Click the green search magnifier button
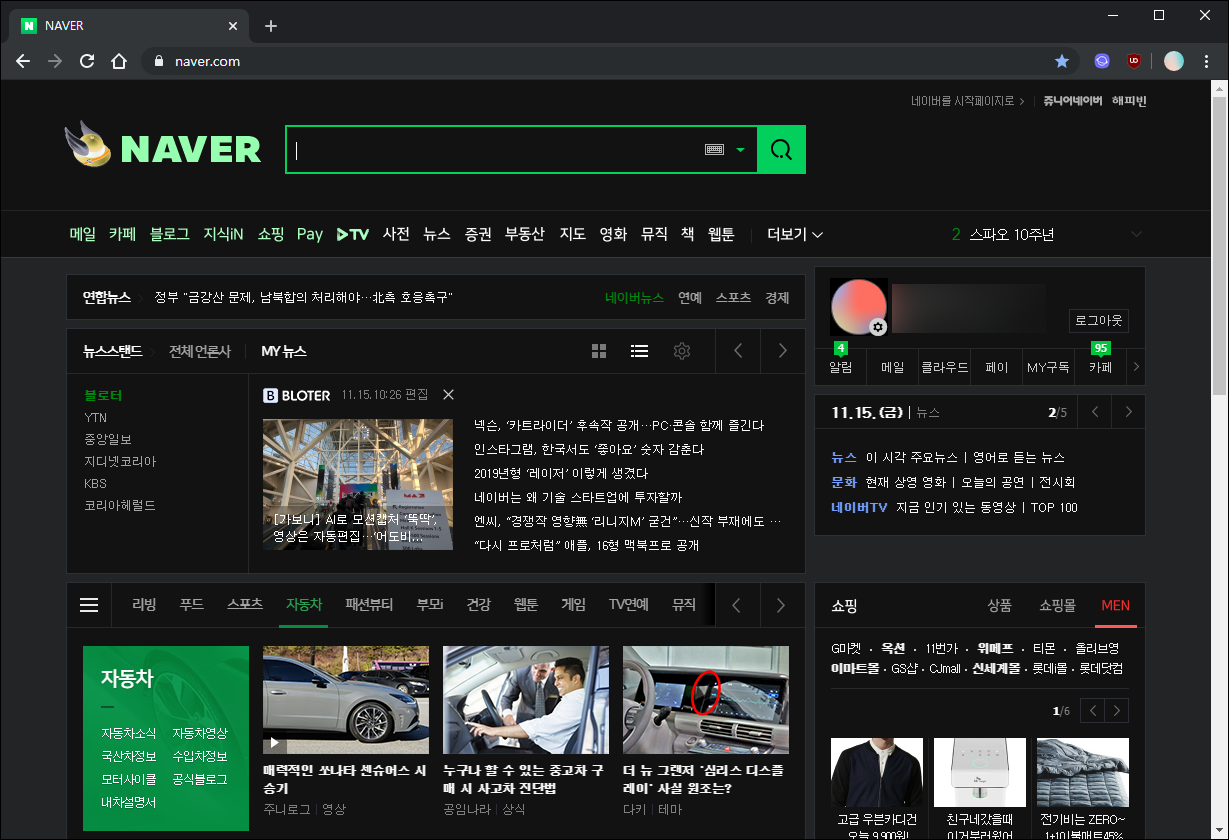Image resolution: width=1229 pixels, height=840 pixels. click(x=781, y=150)
